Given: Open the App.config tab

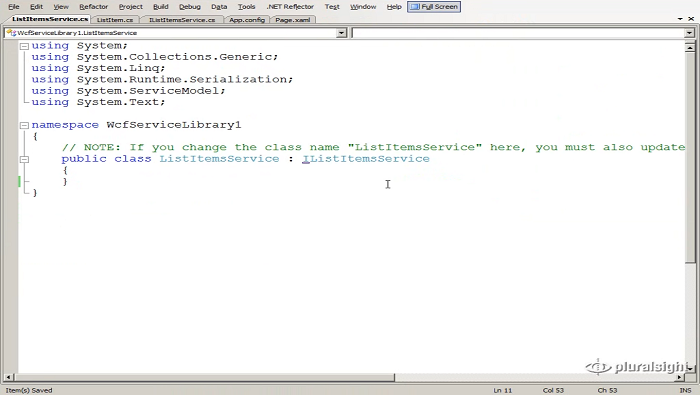Looking at the screenshot, I should click(x=247, y=20).
